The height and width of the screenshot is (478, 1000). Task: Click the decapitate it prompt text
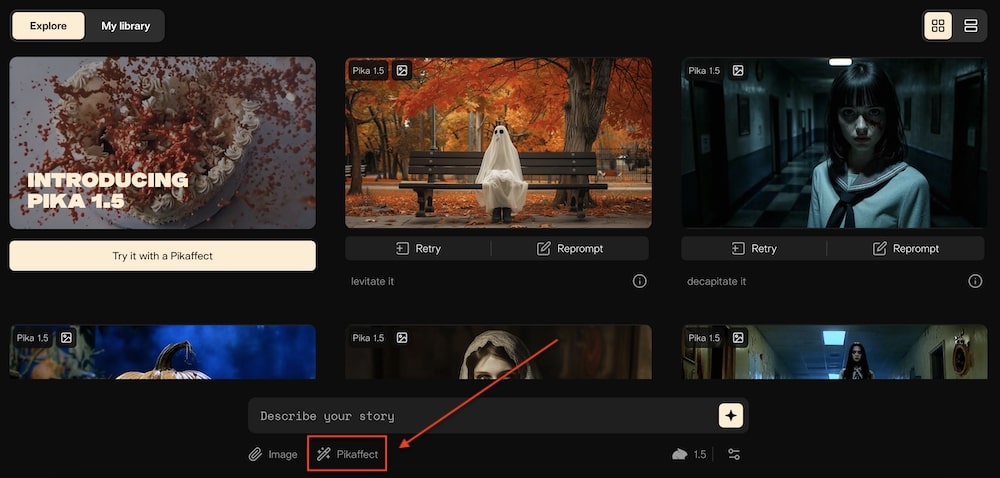coord(716,281)
